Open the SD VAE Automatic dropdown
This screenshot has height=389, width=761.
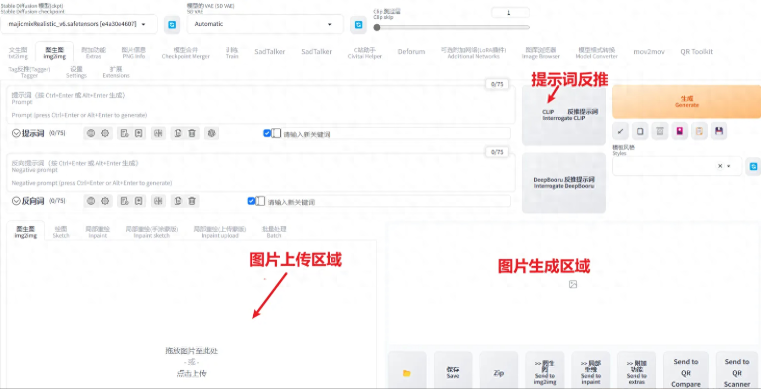[x=265, y=24]
